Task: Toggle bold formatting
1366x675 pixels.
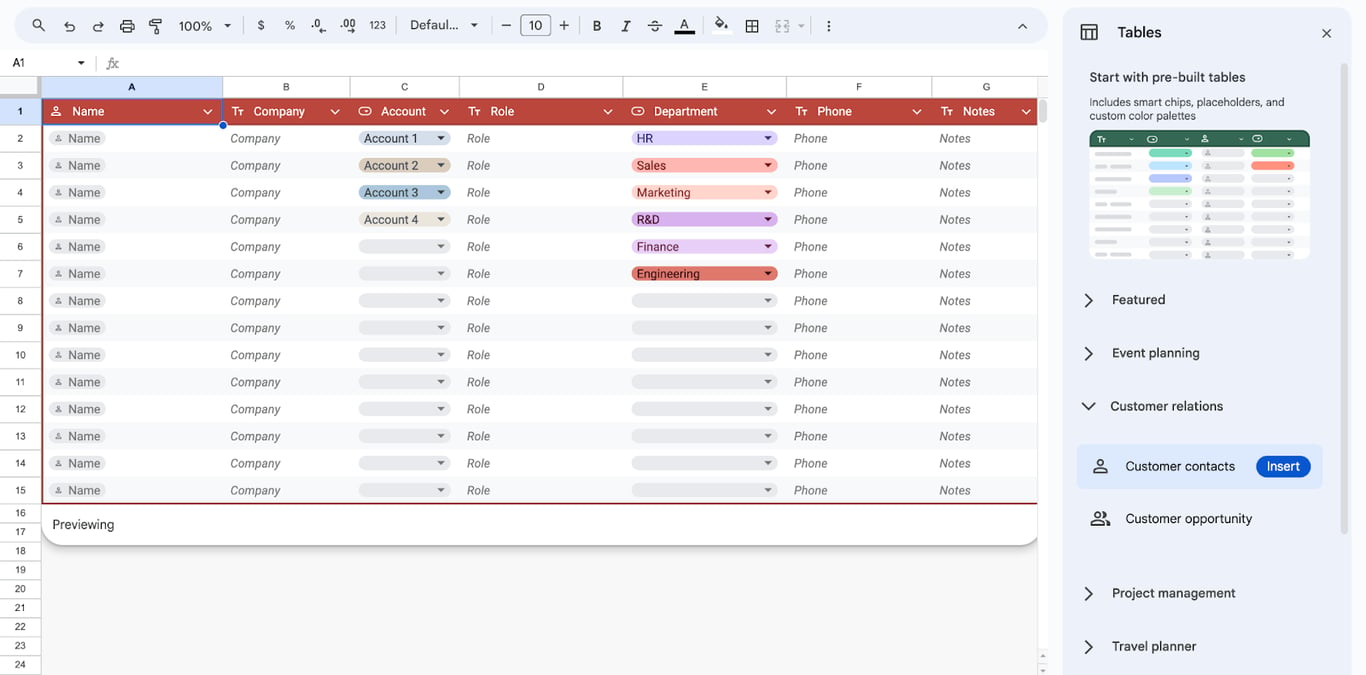Action: point(597,26)
